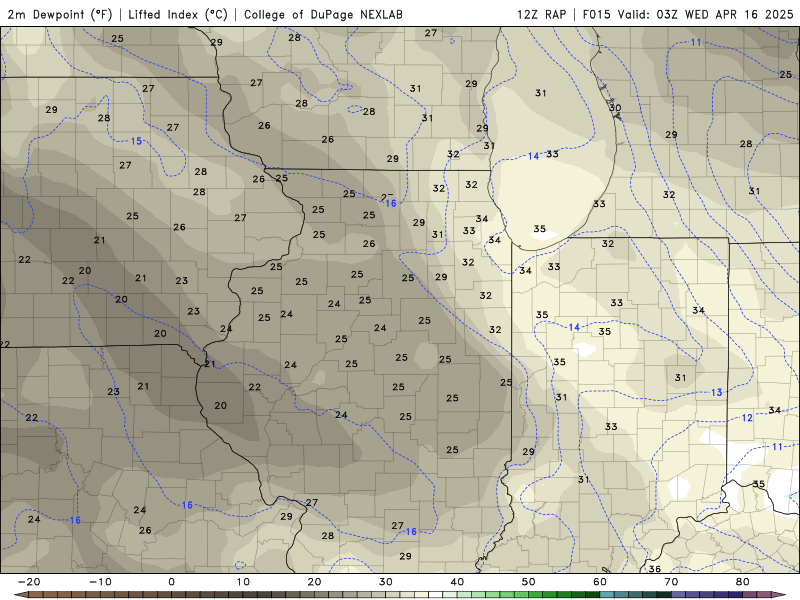This screenshot has height=600, width=800.
Task: Click the "0" label on the color scale
Action: tap(171, 582)
